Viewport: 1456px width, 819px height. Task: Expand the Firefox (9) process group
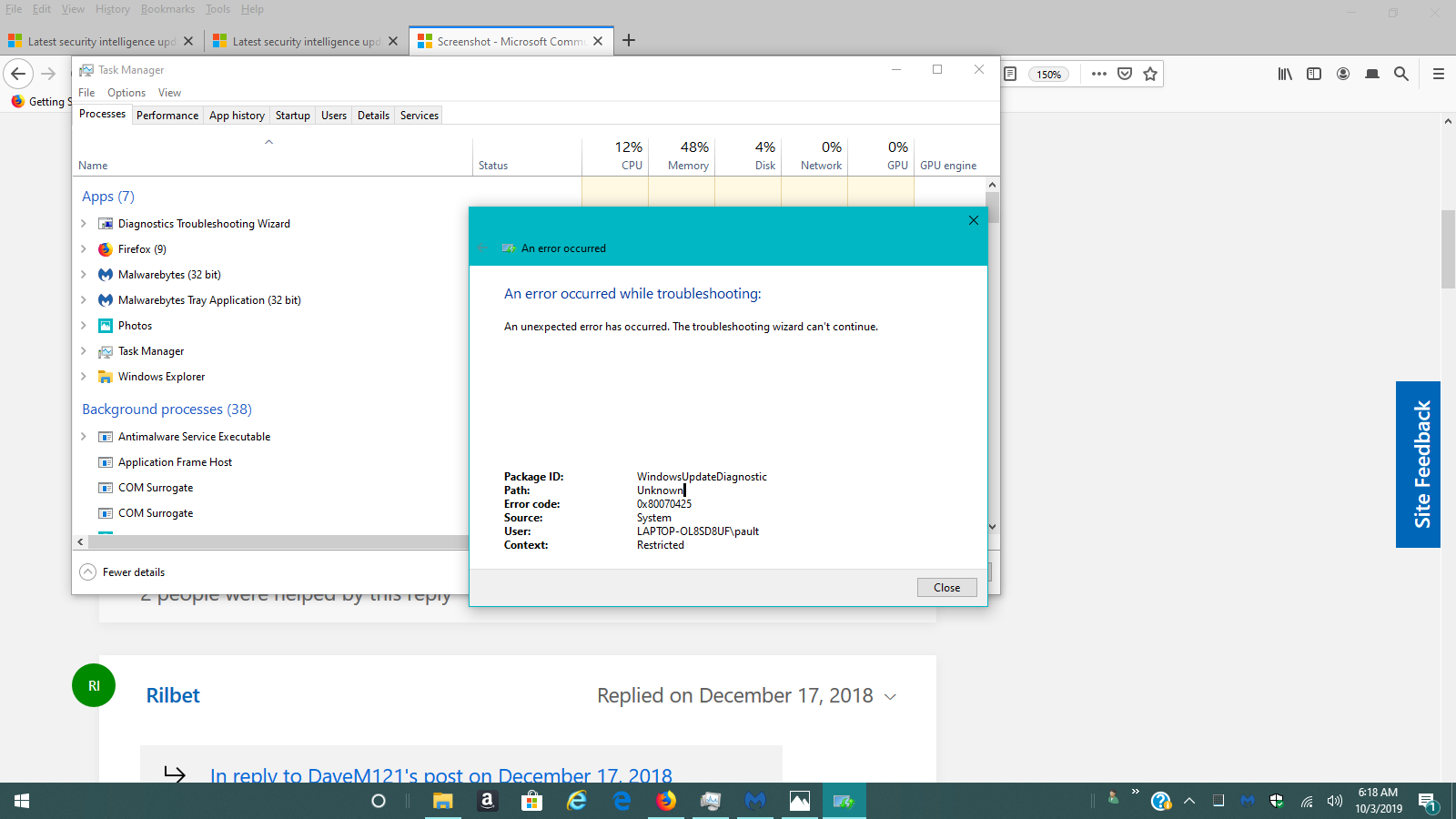click(84, 249)
